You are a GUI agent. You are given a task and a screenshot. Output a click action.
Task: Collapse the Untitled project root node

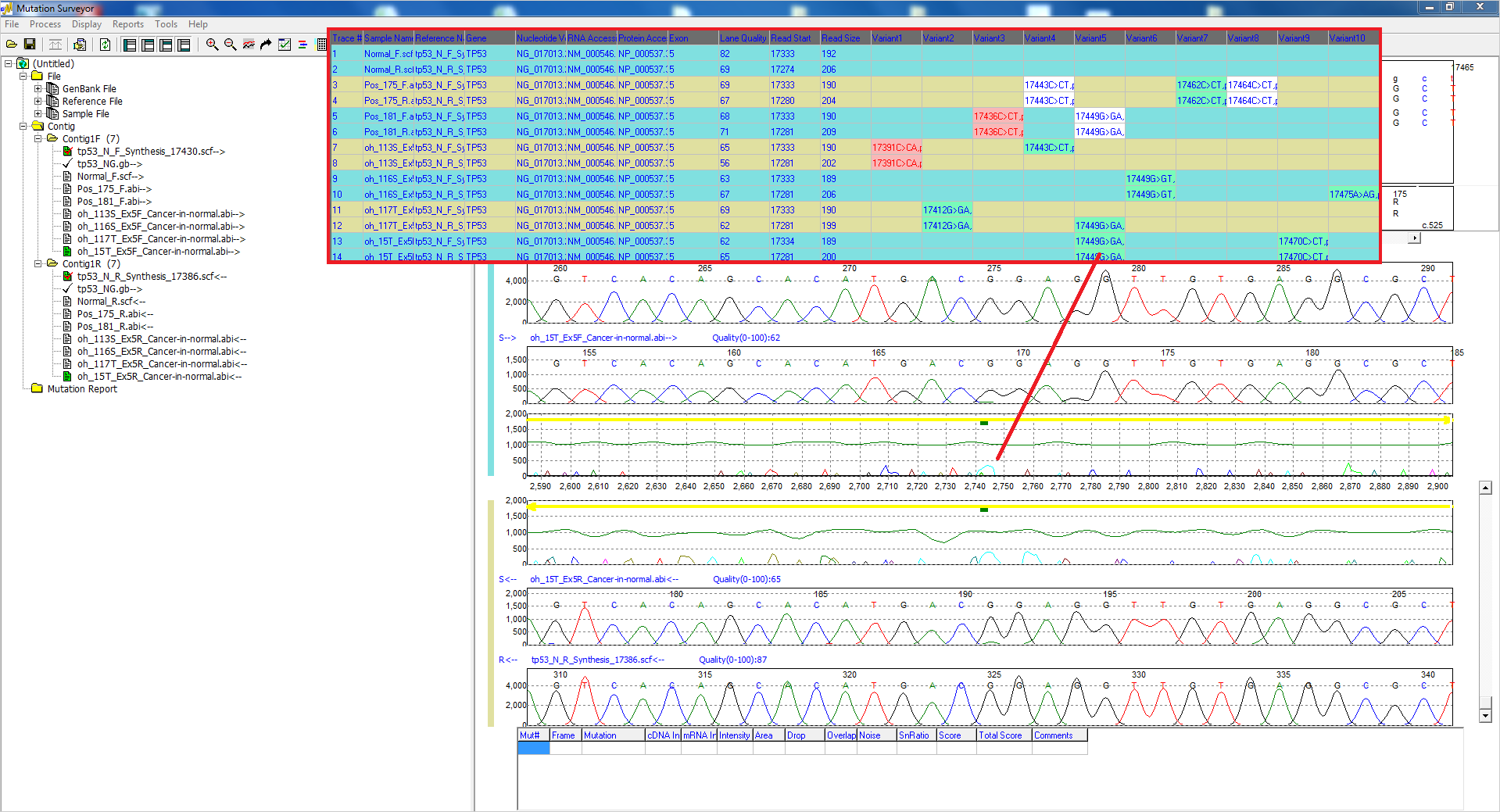tap(8, 63)
